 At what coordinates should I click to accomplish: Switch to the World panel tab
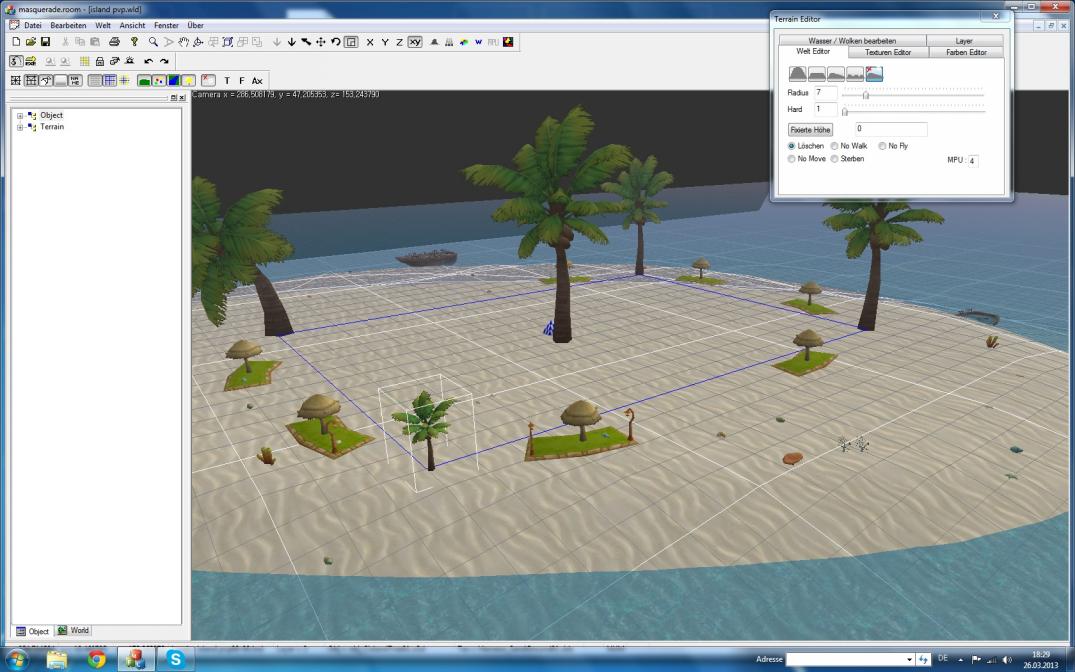pyautogui.click(x=73, y=631)
